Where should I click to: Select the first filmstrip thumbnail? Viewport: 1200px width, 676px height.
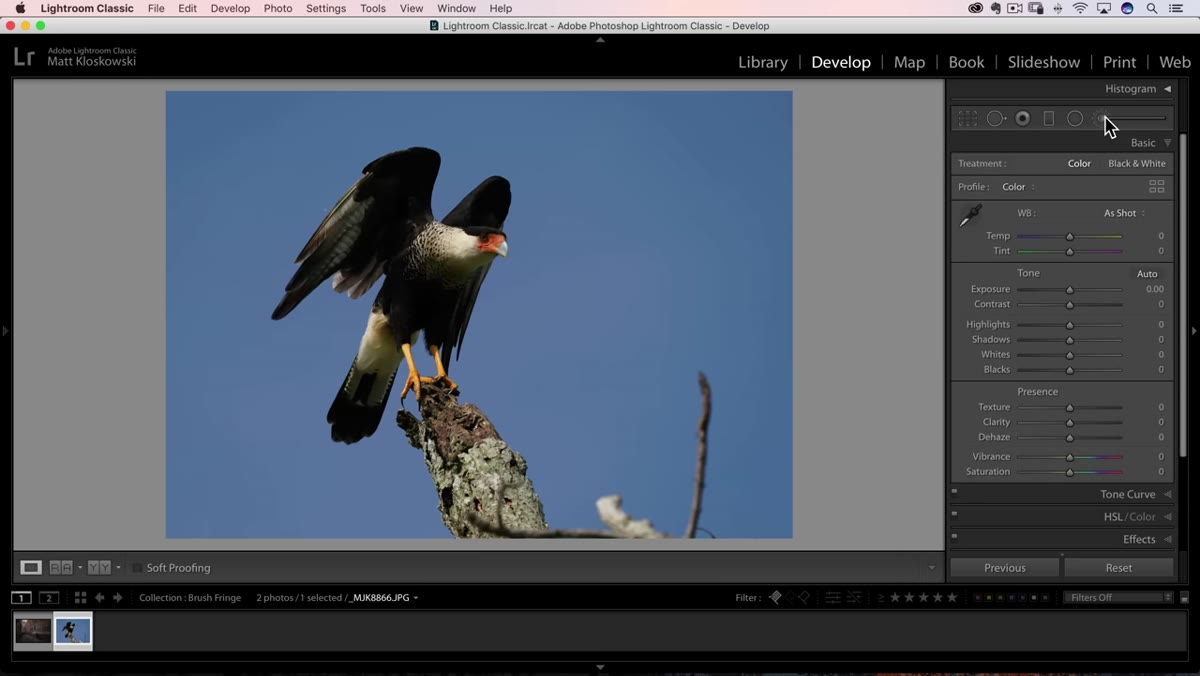tap(33, 630)
